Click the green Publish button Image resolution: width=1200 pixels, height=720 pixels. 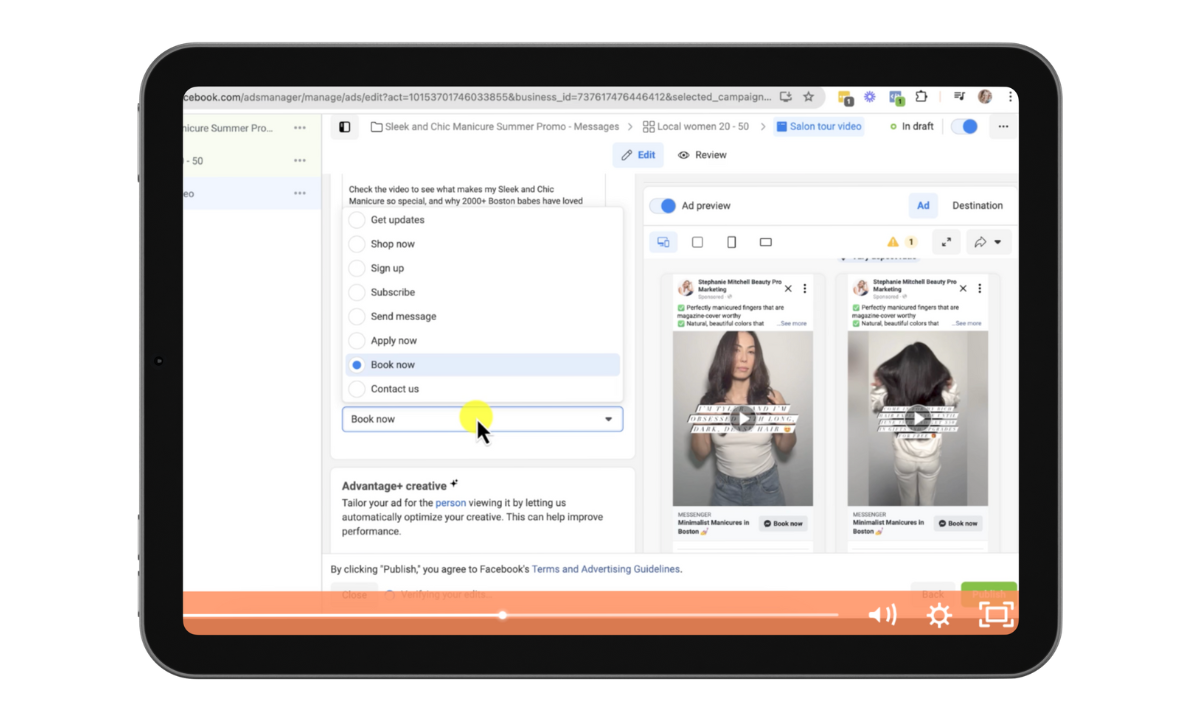(988, 594)
